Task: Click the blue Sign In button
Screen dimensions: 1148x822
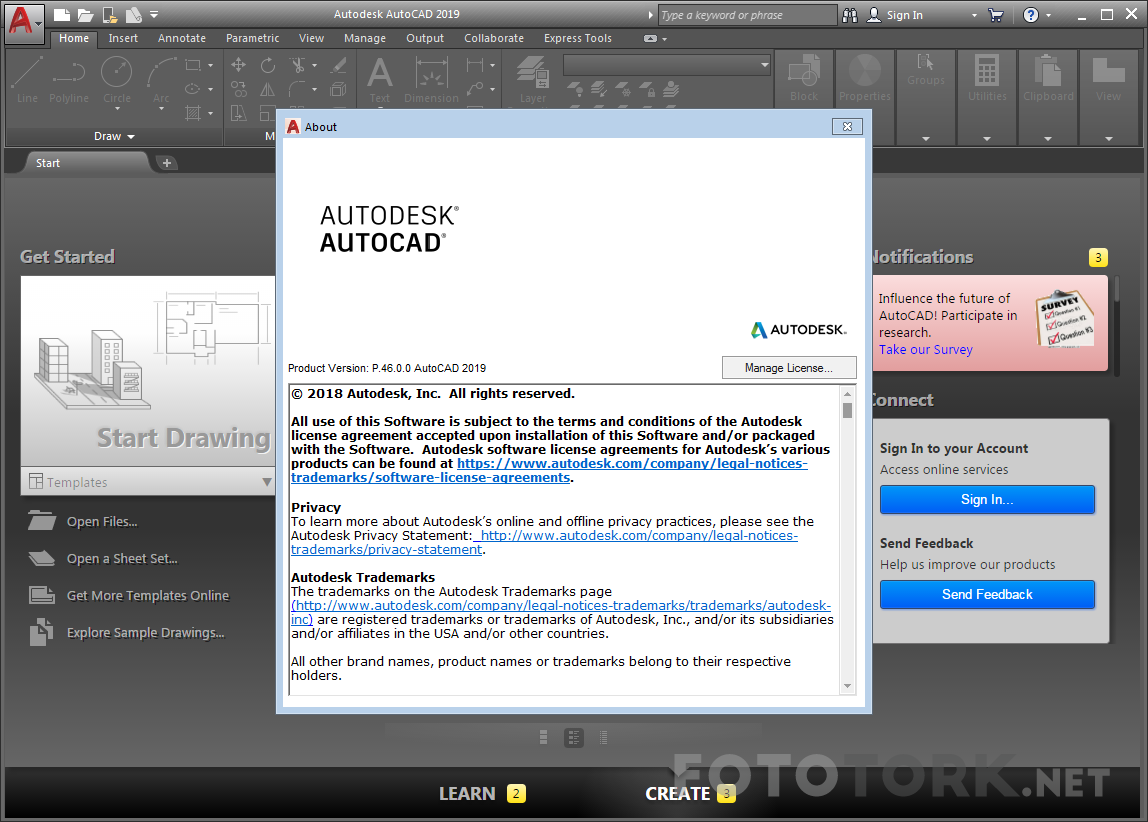Action: click(x=987, y=499)
